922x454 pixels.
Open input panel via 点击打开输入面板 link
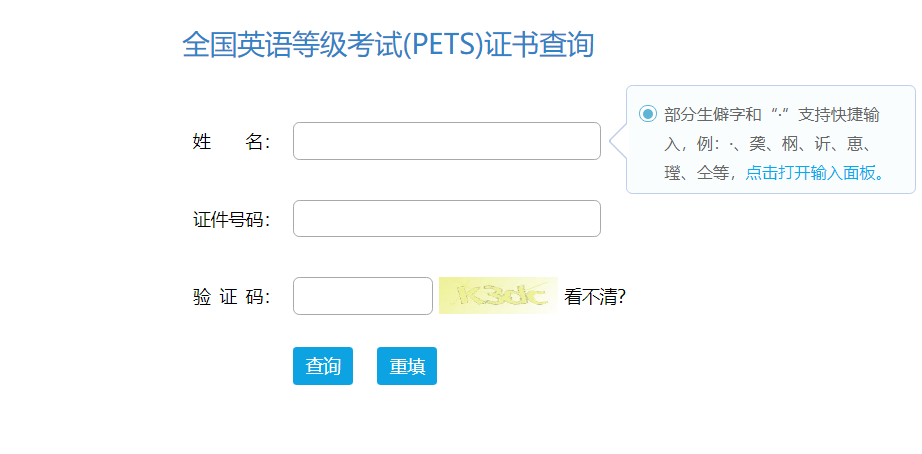pos(810,172)
